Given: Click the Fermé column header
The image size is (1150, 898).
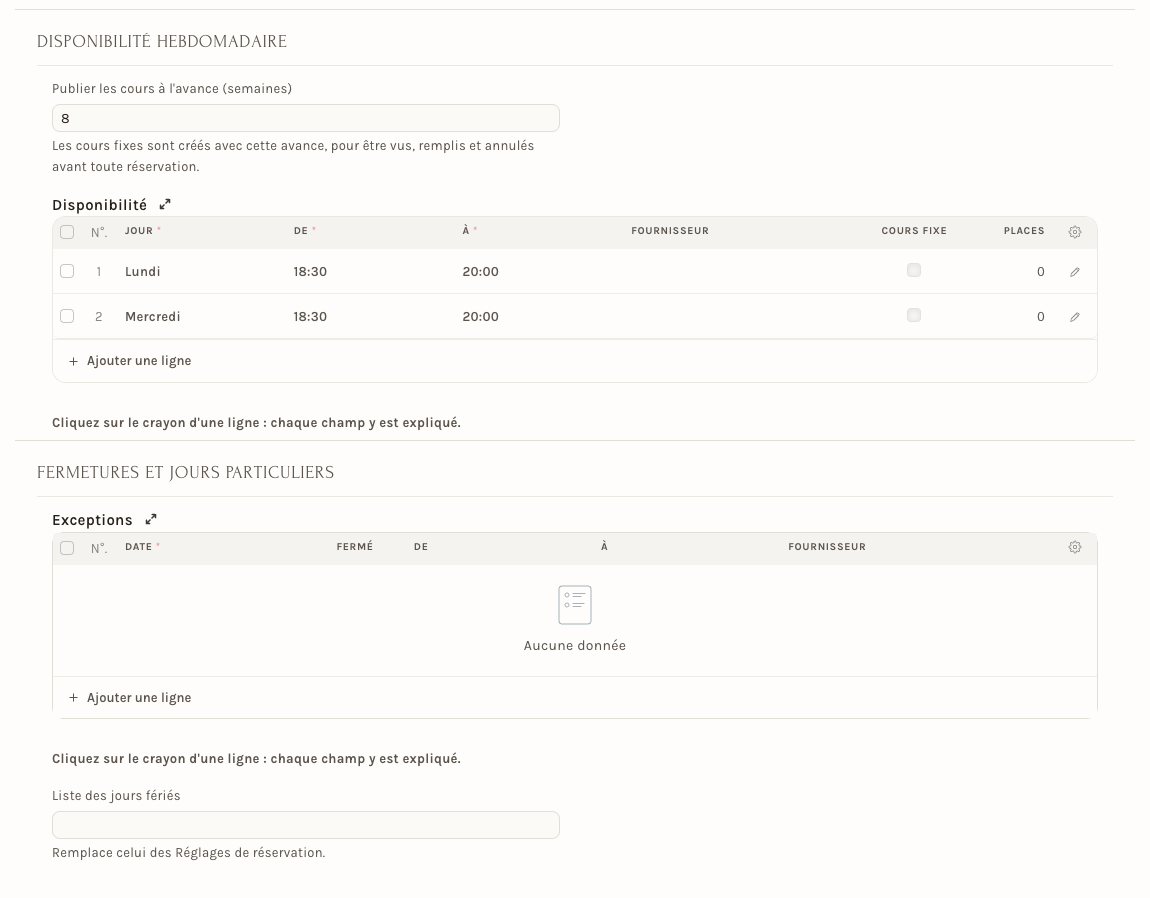Looking at the screenshot, I should coord(355,547).
